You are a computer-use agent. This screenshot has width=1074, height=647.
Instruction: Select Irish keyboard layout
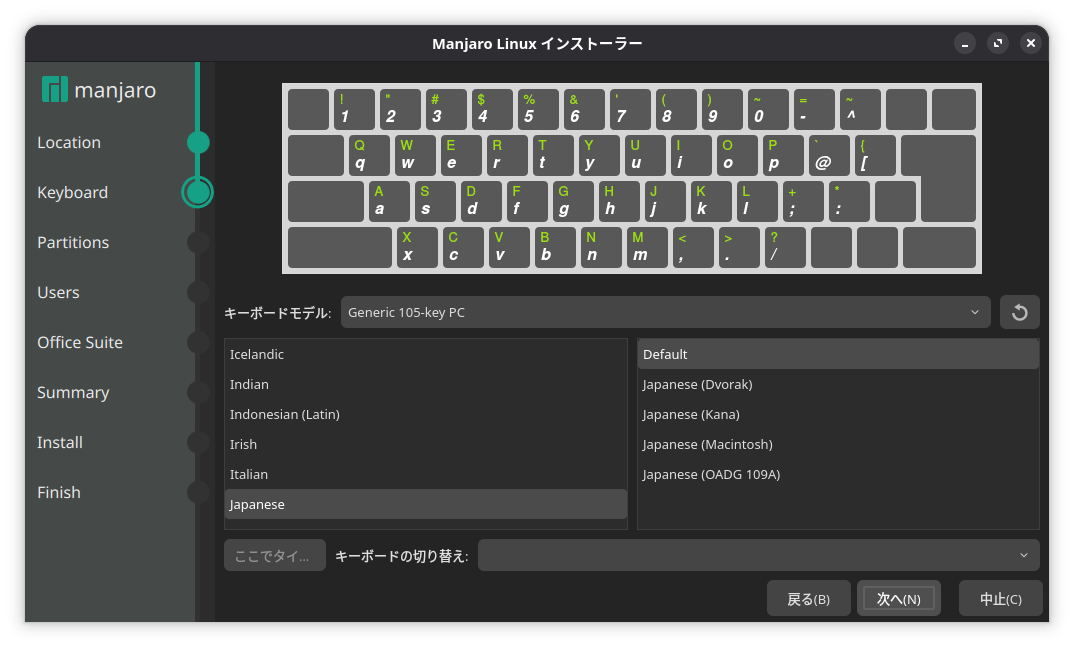coord(425,444)
